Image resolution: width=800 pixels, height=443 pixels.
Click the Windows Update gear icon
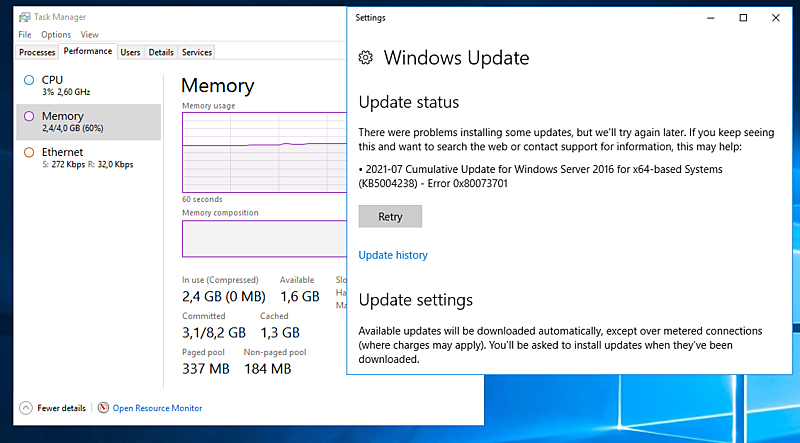pyautogui.click(x=366, y=58)
